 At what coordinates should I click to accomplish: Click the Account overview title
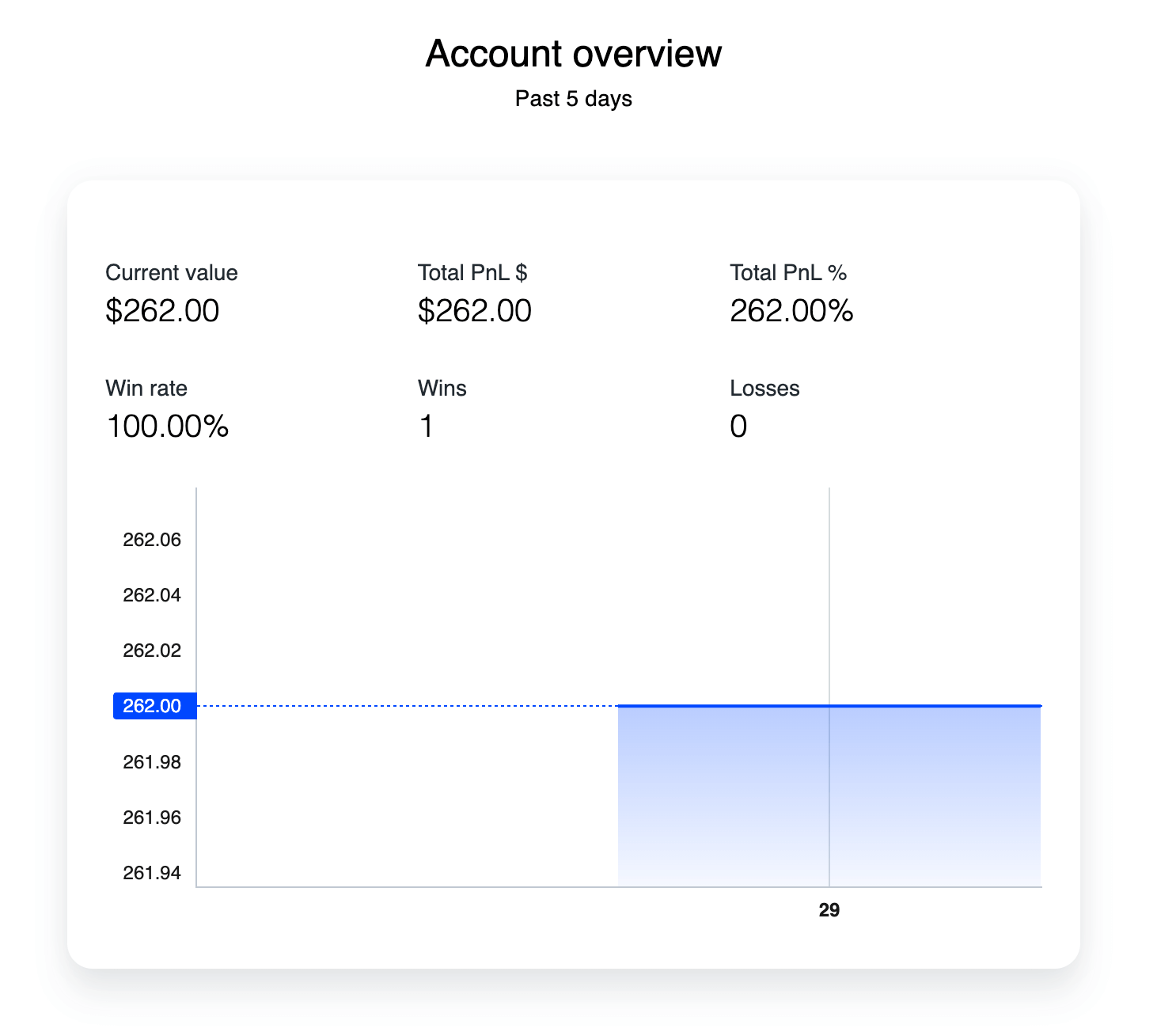point(573,54)
